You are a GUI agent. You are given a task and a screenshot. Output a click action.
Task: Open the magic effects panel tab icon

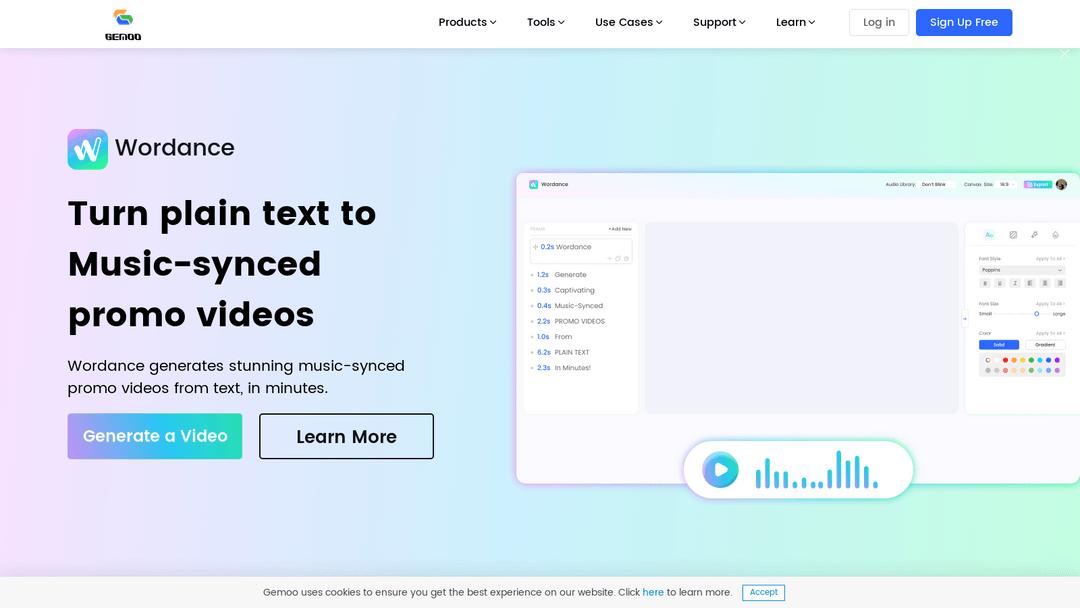tap(1035, 235)
